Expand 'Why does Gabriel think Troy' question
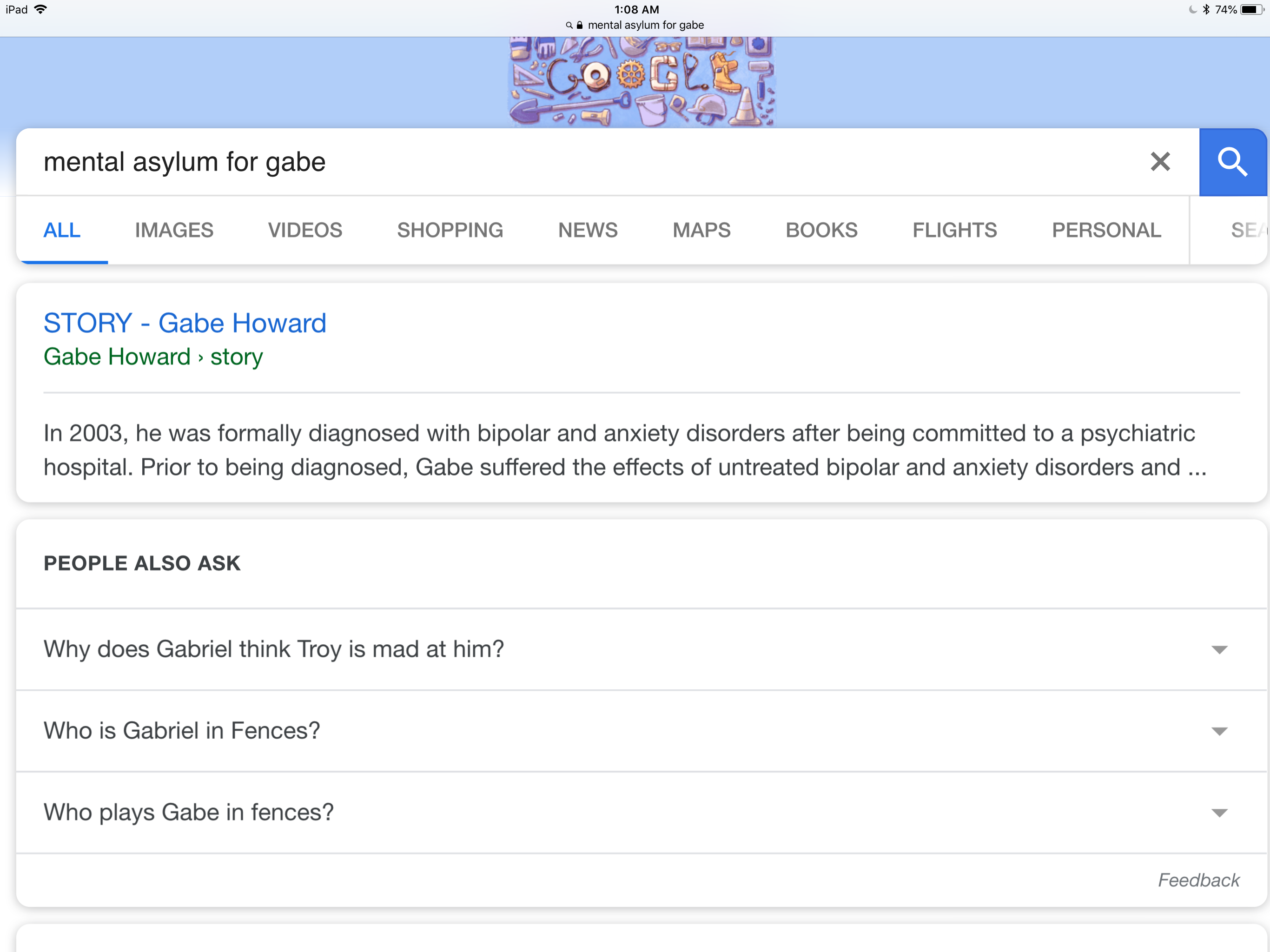The width and height of the screenshot is (1270, 952). (x=1219, y=649)
